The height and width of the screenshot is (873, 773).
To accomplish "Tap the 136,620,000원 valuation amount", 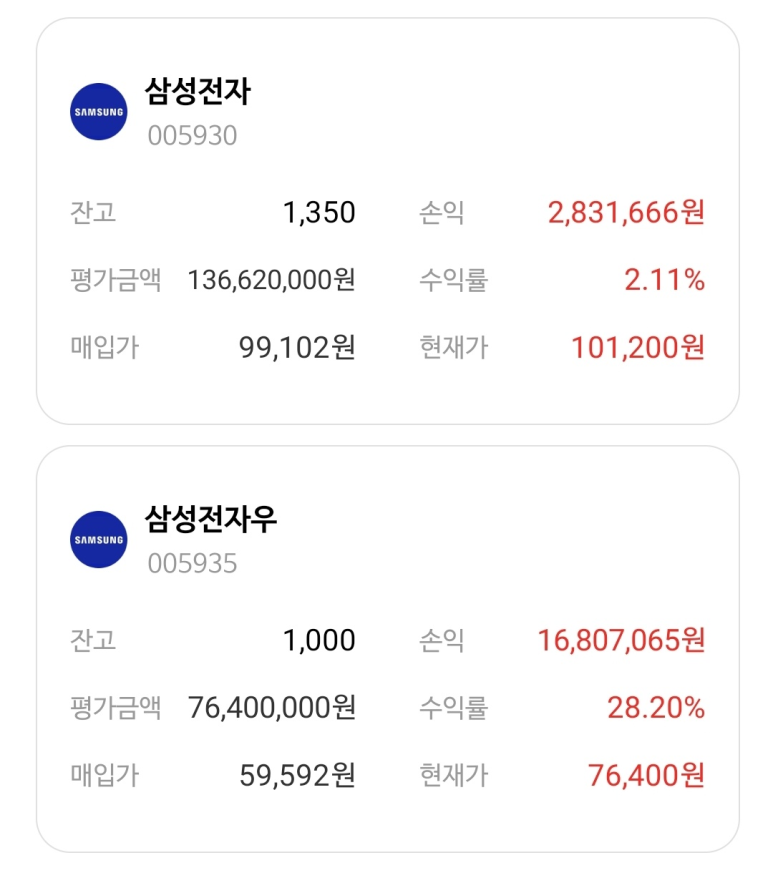I will pos(271,280).
